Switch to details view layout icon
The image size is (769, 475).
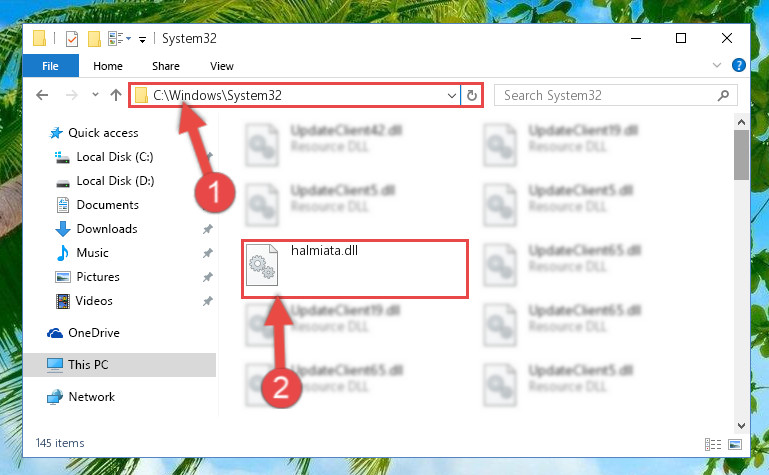713,444
